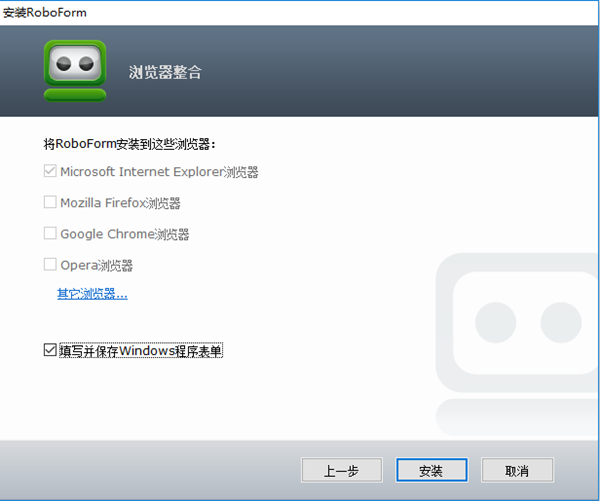Image resolution: width=600 pixels, height=501 pixels.
Task: Click the left eye of the RoboForm logo
Action: pos(63,62)
